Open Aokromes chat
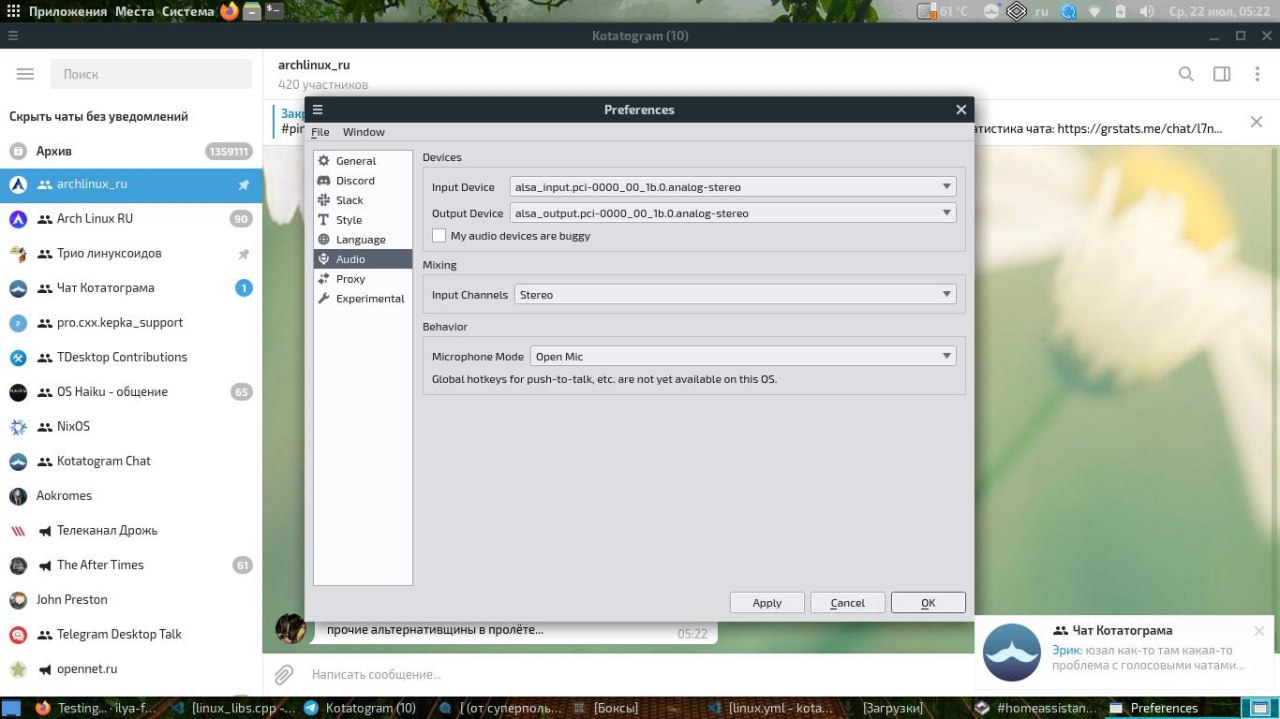 pos(131,496)
